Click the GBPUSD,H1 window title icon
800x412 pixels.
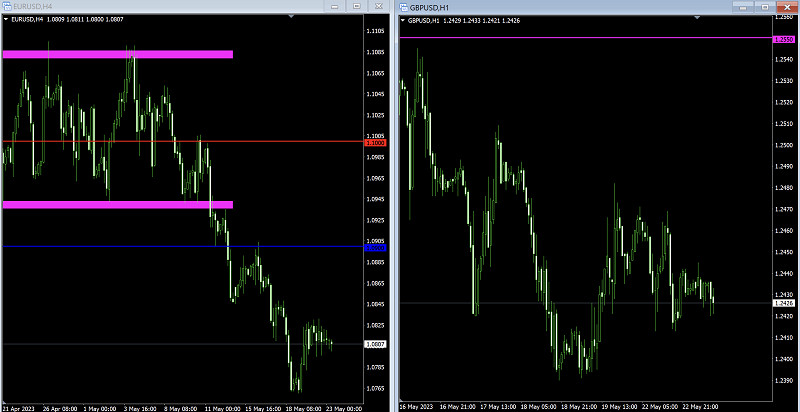[x=405, y=7]
